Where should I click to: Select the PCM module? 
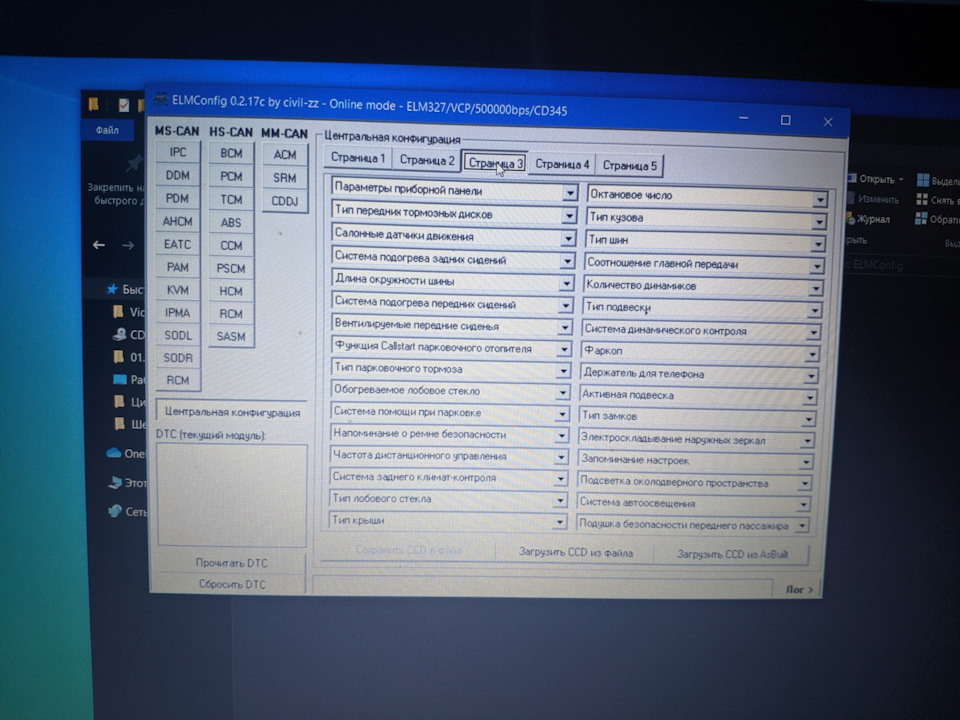click(x=231, y=176)
